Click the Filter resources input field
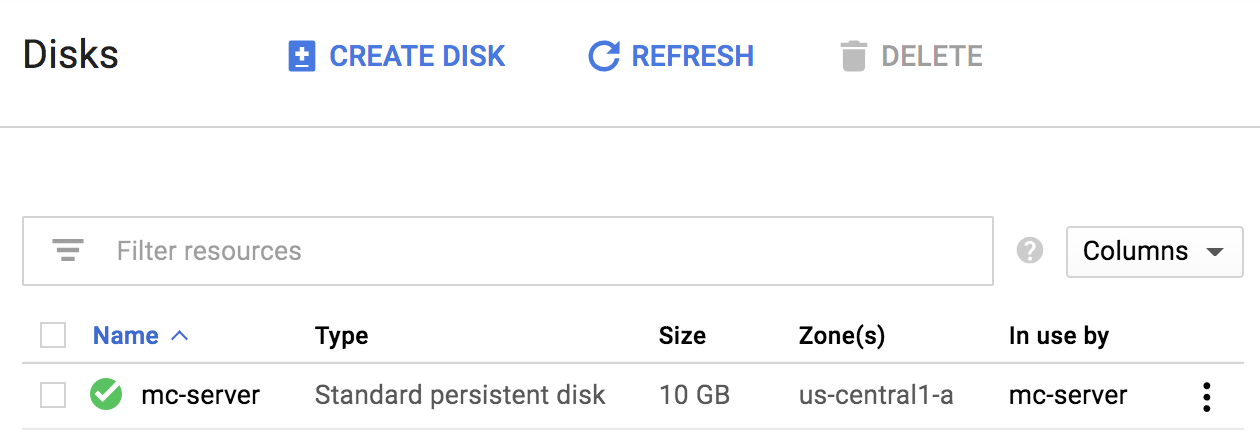Viewport: 1260px width, 434px height. pos(508,251)
